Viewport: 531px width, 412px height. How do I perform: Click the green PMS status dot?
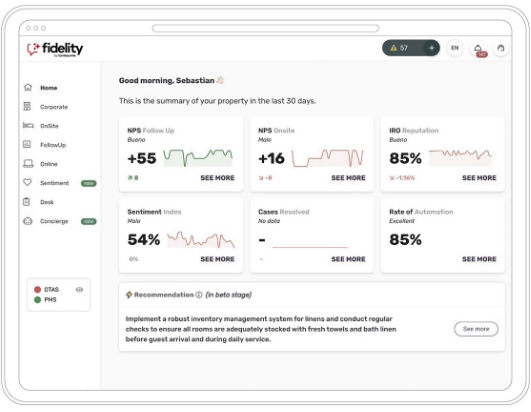click(x=38, y=300)
